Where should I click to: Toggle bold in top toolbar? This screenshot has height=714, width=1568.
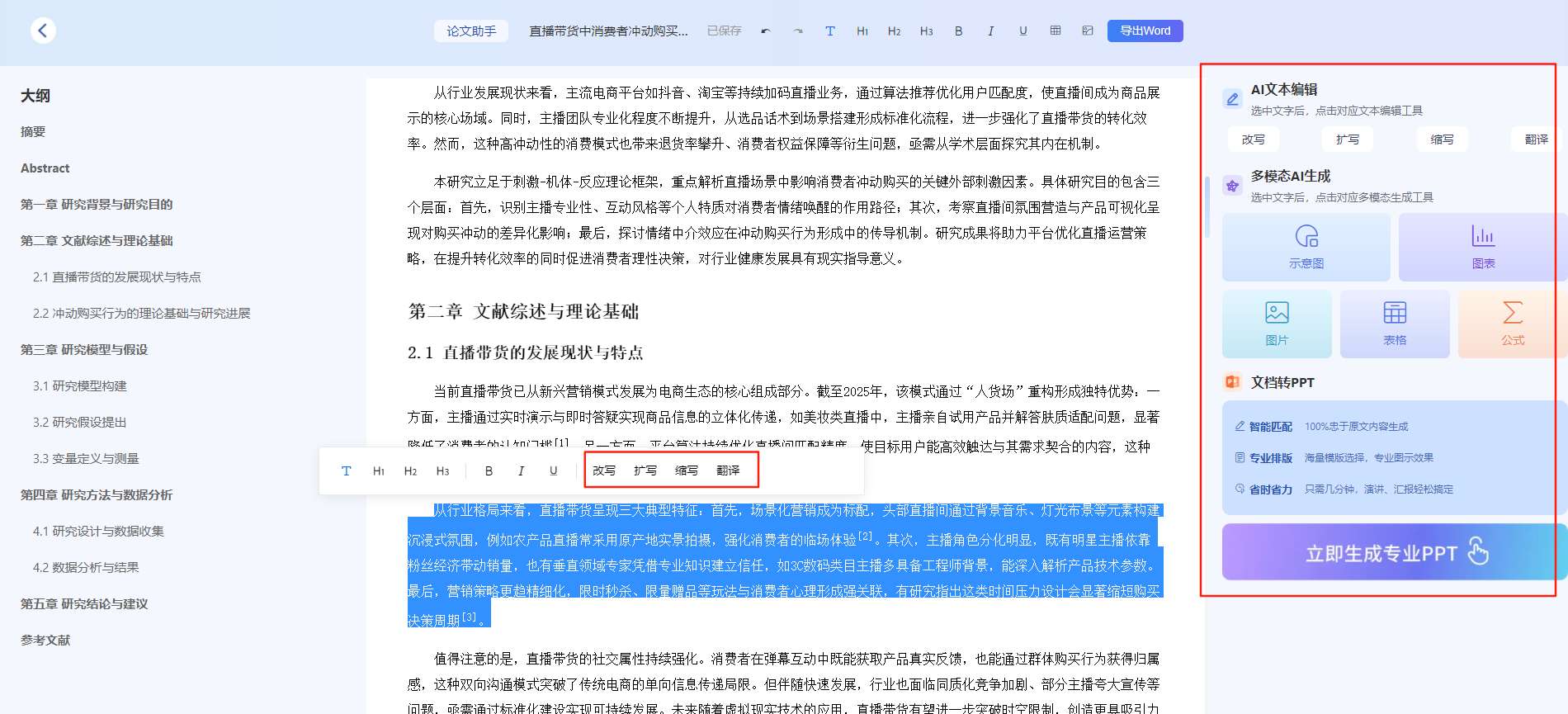point(959,31)
